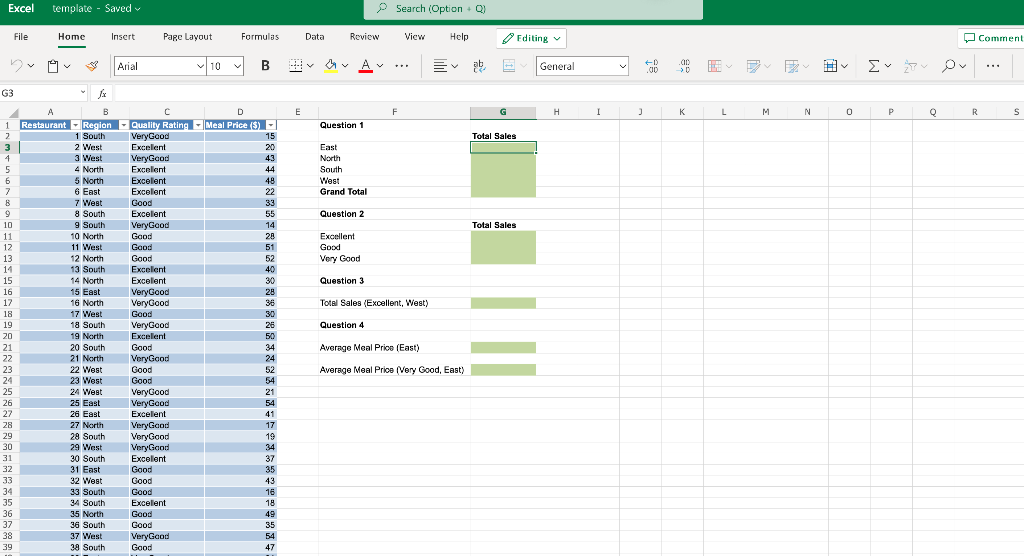This screenshot has width=1024, height=556.
Task: Toggle Wrap Text
Action: pyautogui.click(x=479, y=66)
